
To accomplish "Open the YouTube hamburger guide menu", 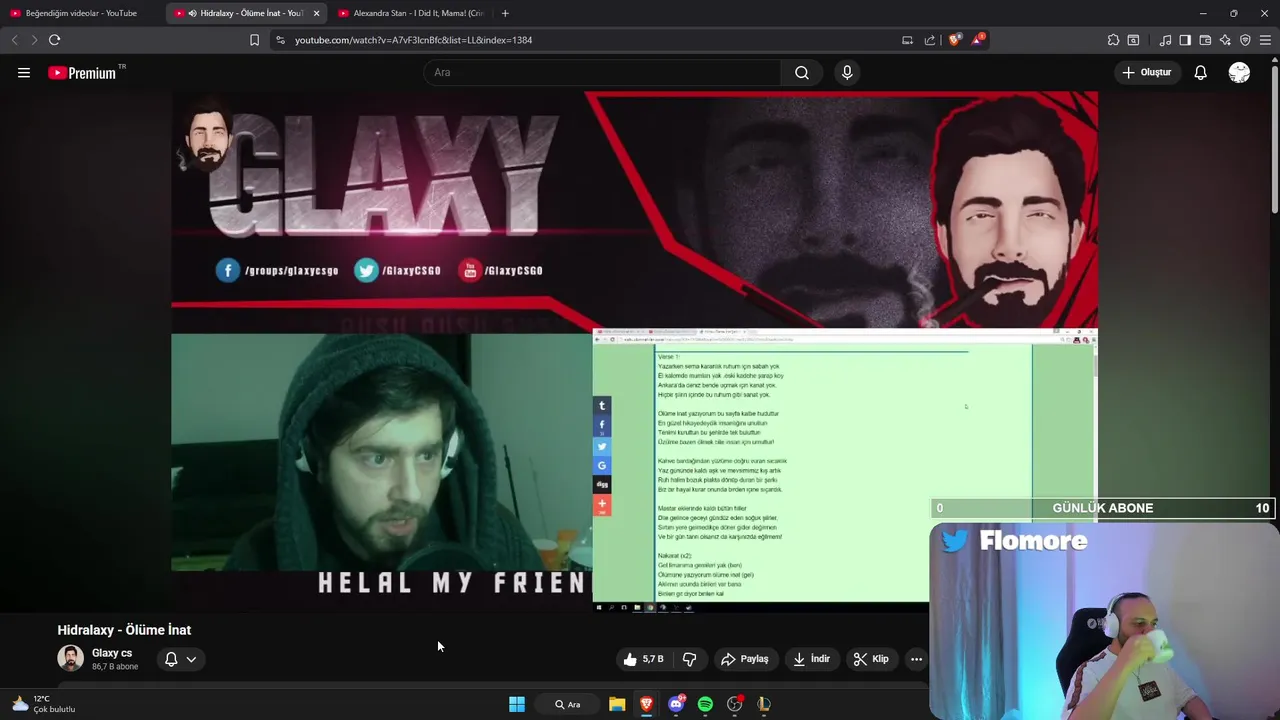I will click(24, 73).
